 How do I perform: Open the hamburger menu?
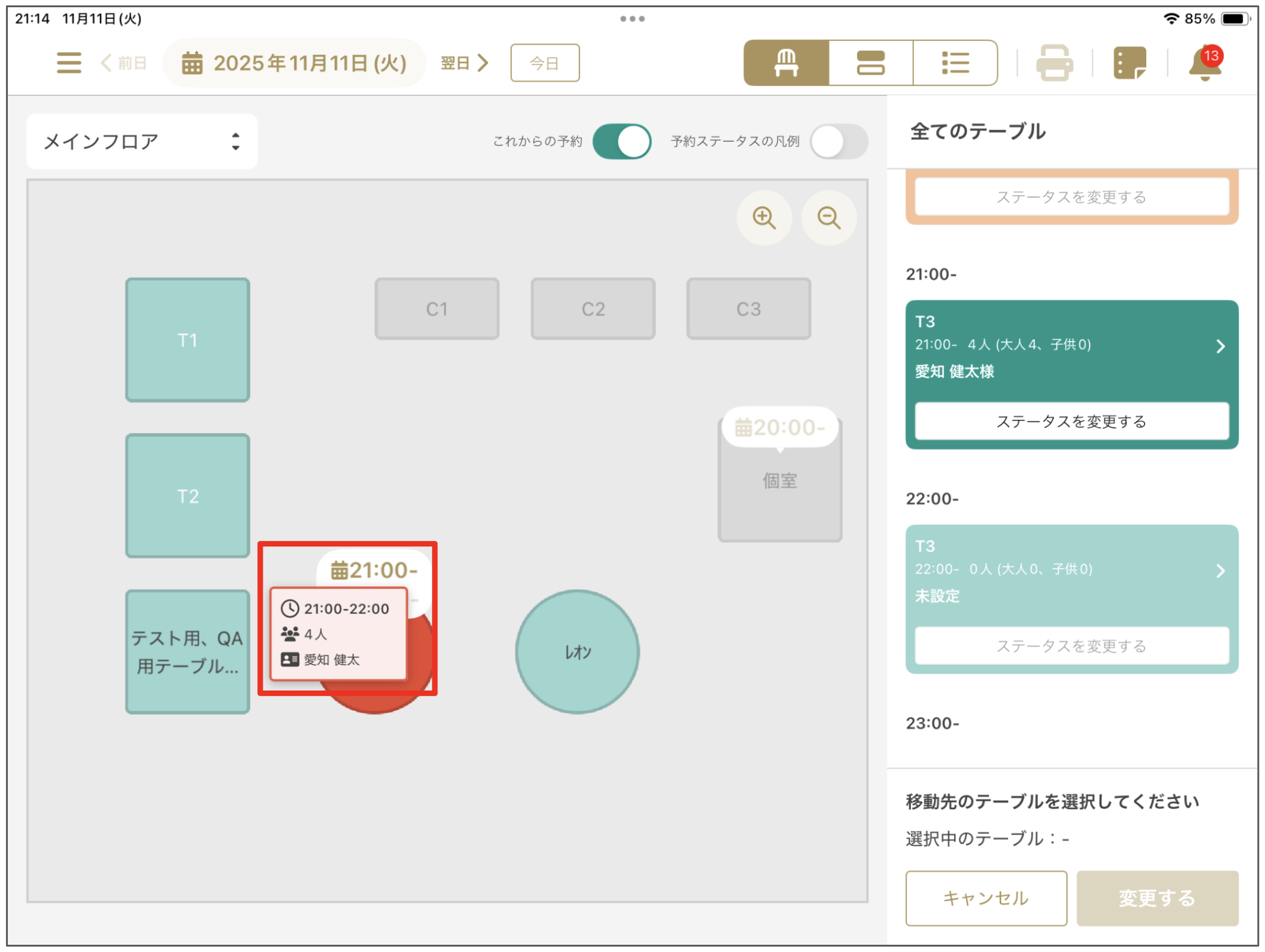click(69, 63)
